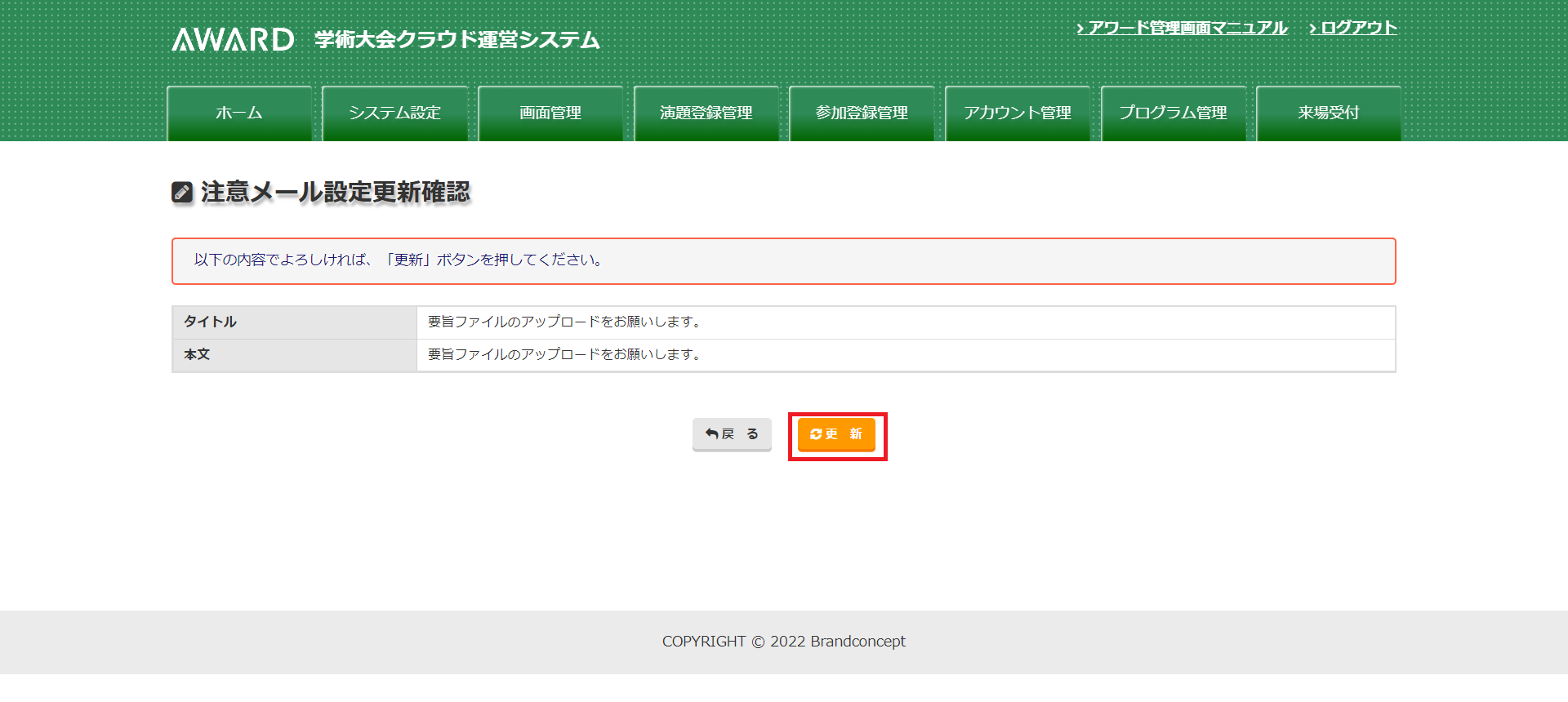
Task: Open the ホーム tab
Action: tap(239, 113)
